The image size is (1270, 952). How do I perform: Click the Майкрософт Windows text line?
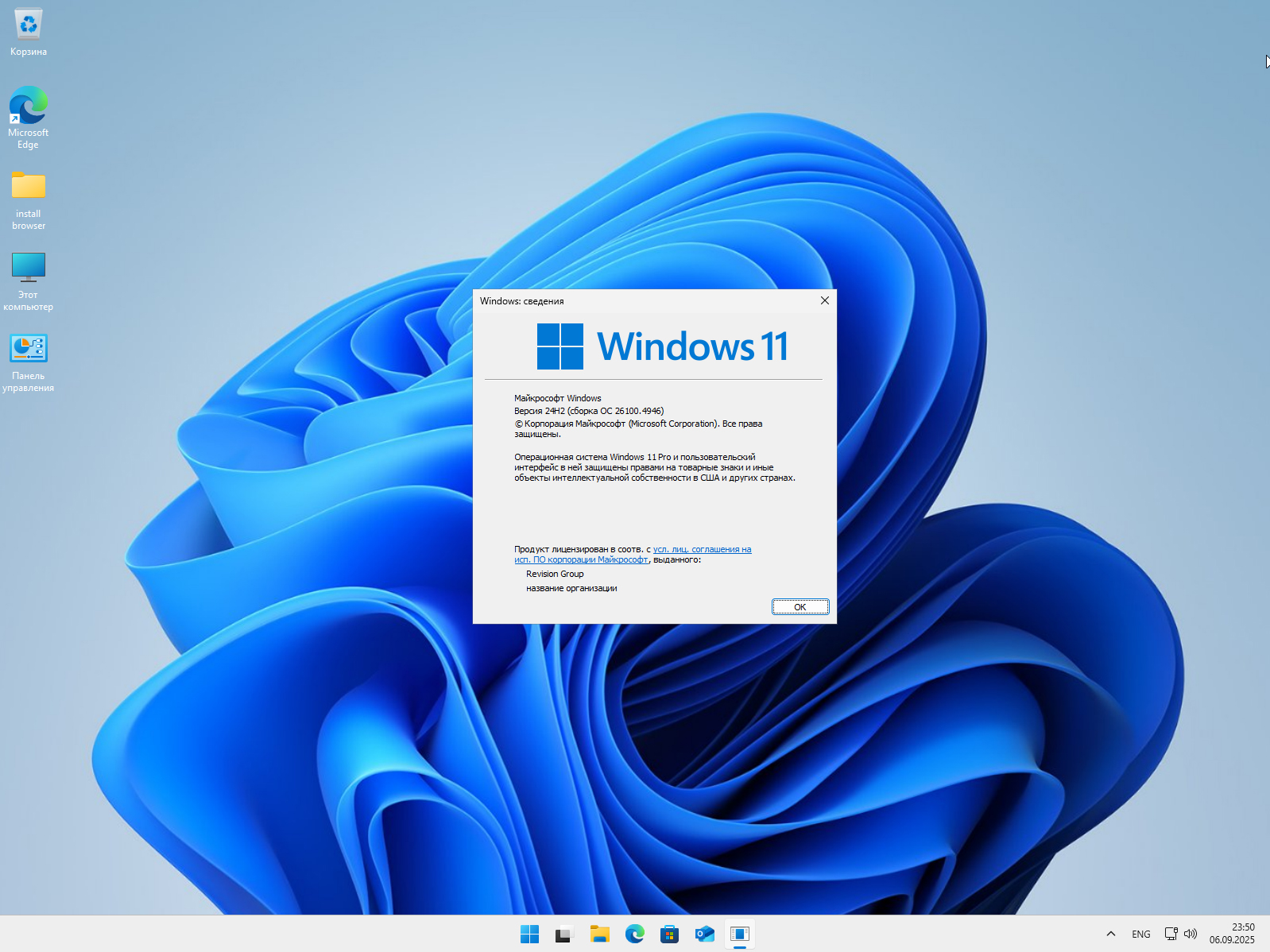(x=558, y=398)
